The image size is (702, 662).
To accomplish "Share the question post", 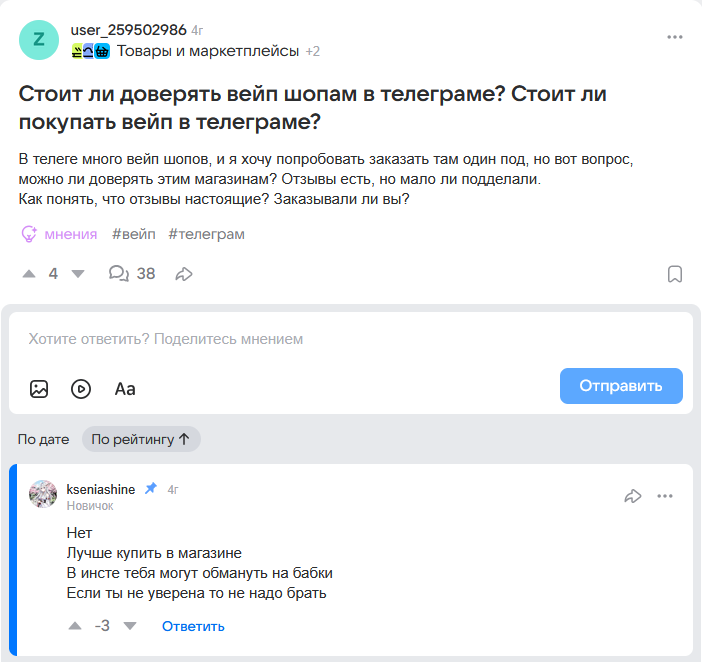I will 184,273.
